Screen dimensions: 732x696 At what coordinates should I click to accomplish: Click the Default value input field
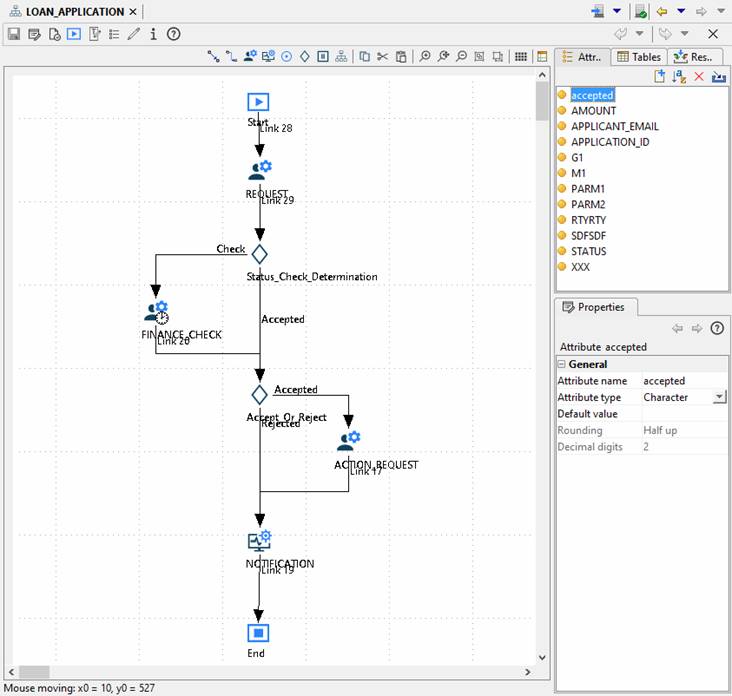click(x=684, y=414)
